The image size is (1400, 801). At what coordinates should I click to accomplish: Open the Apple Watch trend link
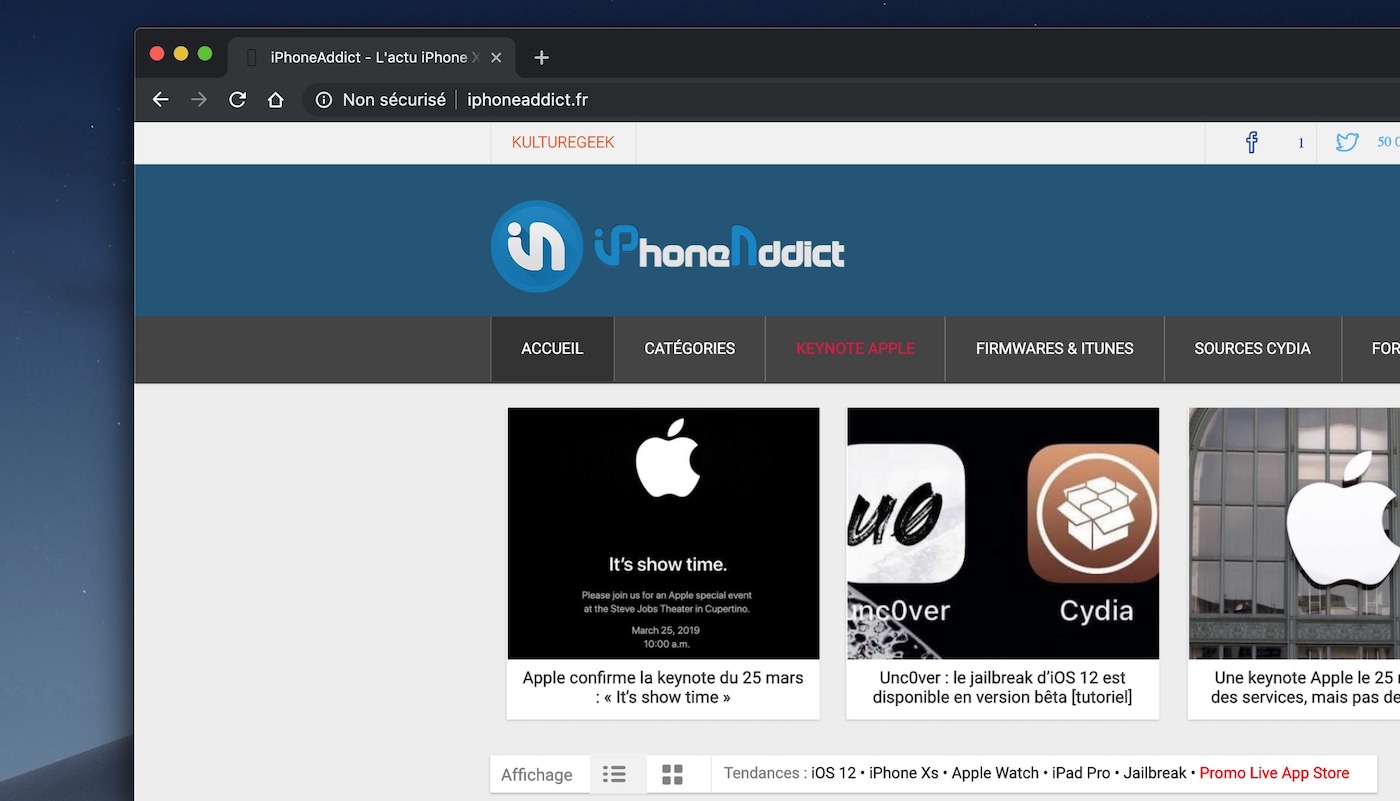[995, 773]
